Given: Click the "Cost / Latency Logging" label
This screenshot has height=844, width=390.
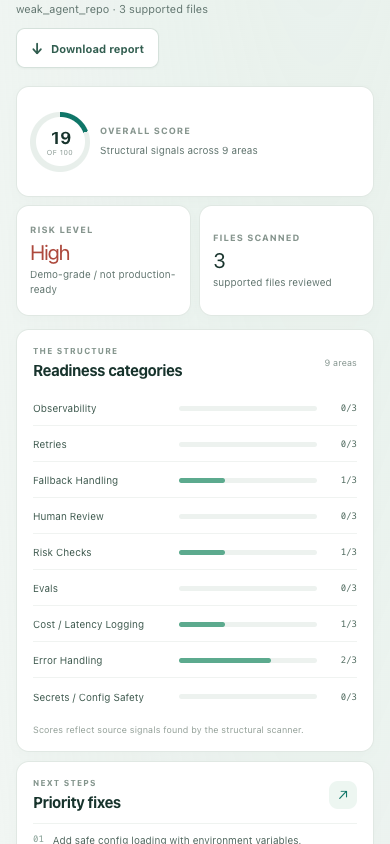Looking at the screenshot, I should tap(89, 625).
